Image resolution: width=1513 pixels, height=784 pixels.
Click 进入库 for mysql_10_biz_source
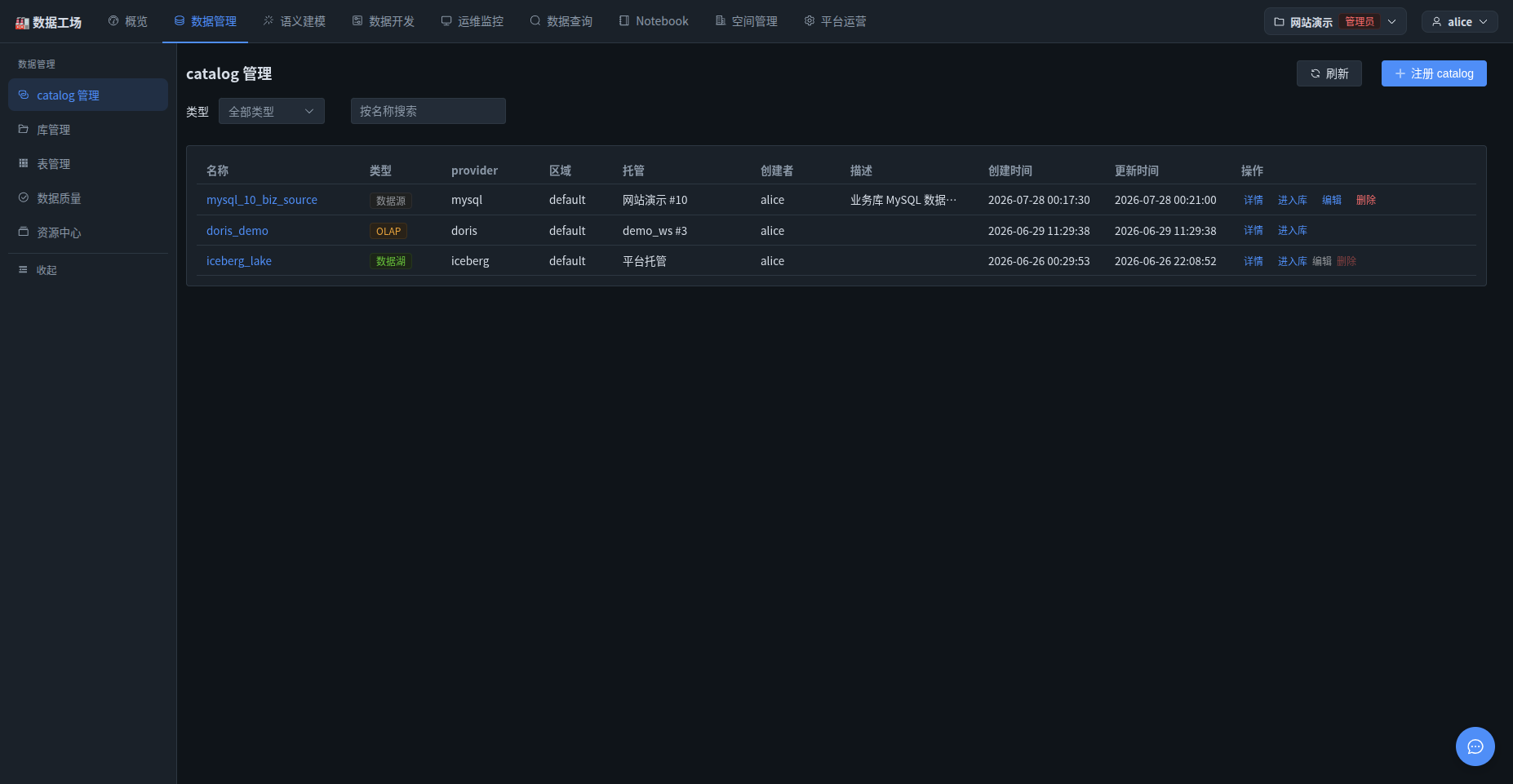pos(1293,200)
